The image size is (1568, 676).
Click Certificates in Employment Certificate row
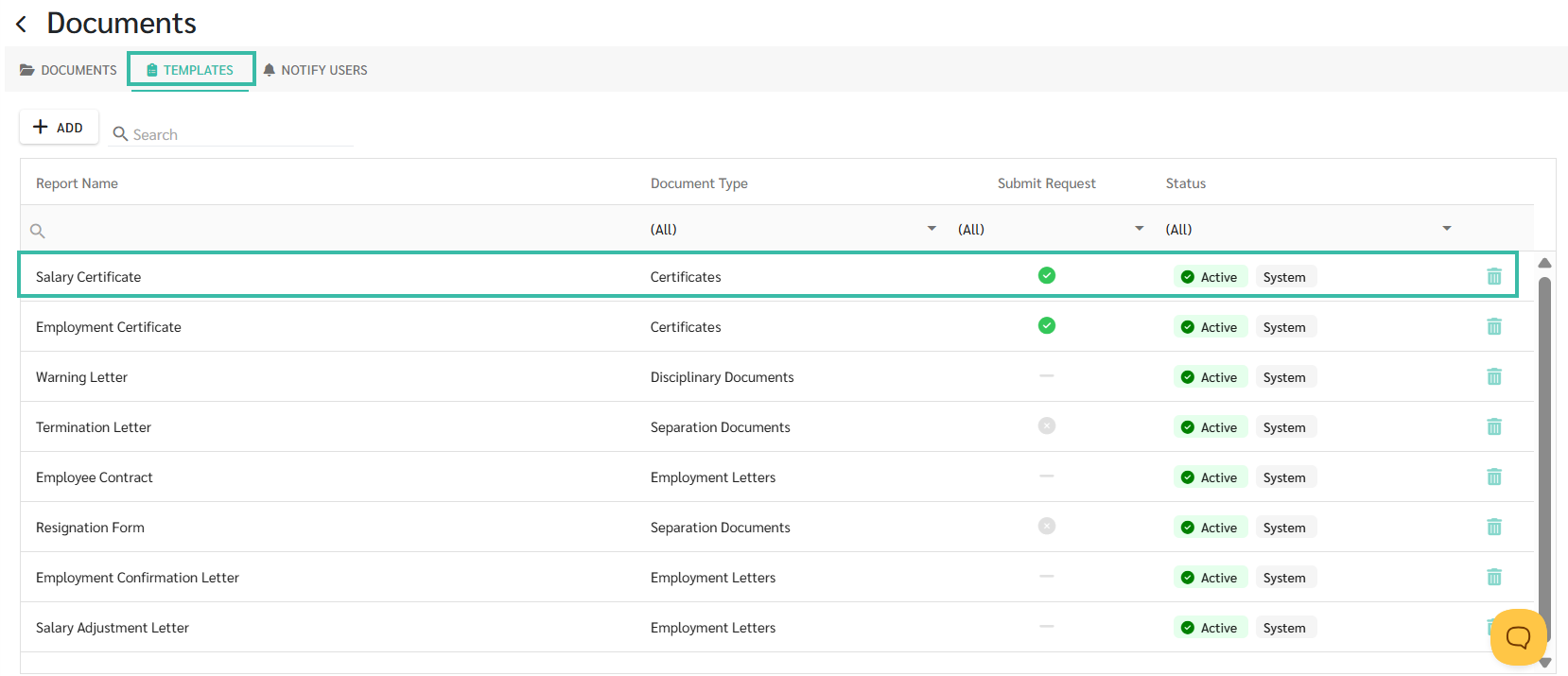coord(686,327)
